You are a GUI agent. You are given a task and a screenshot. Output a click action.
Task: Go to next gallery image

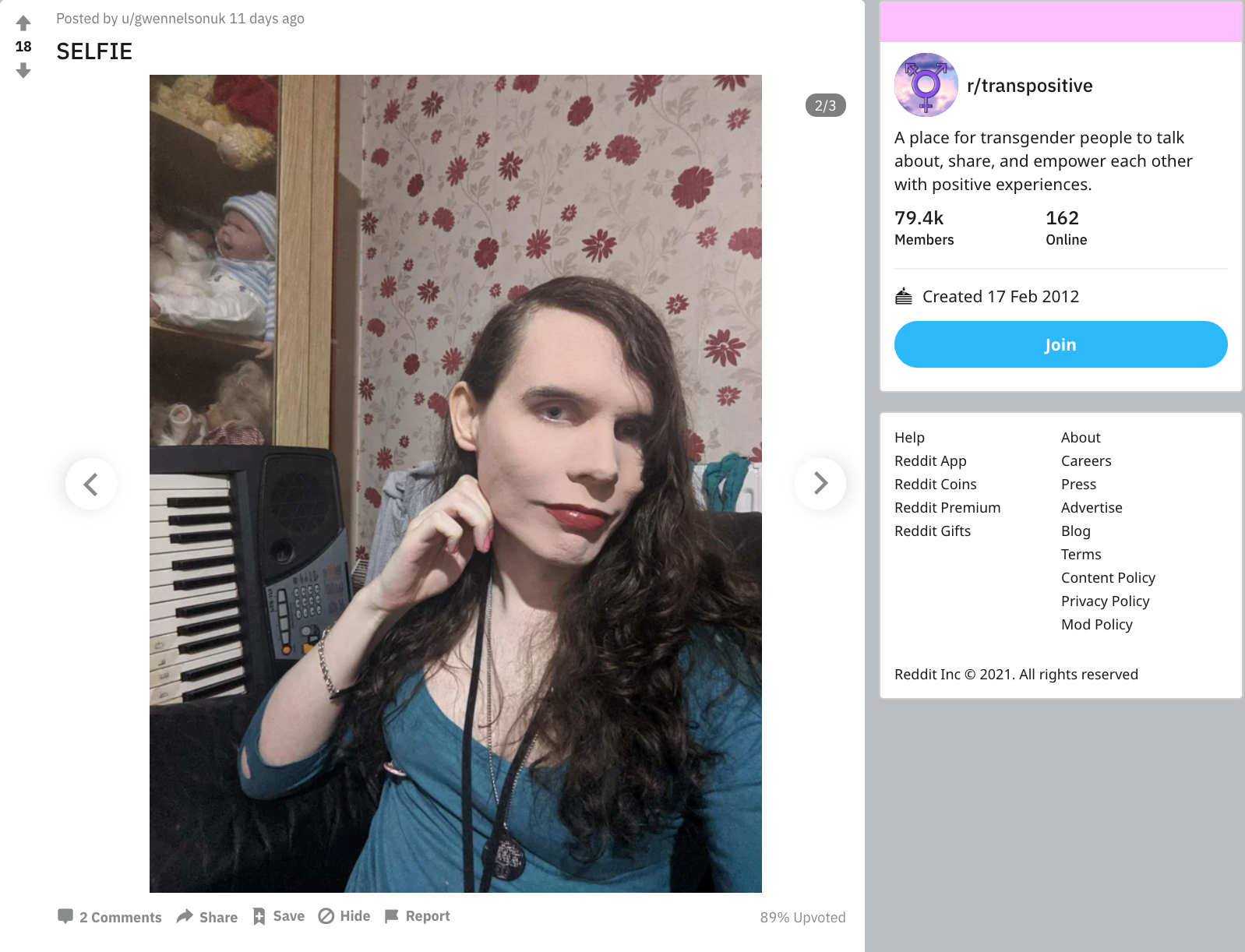coord(820,483)
